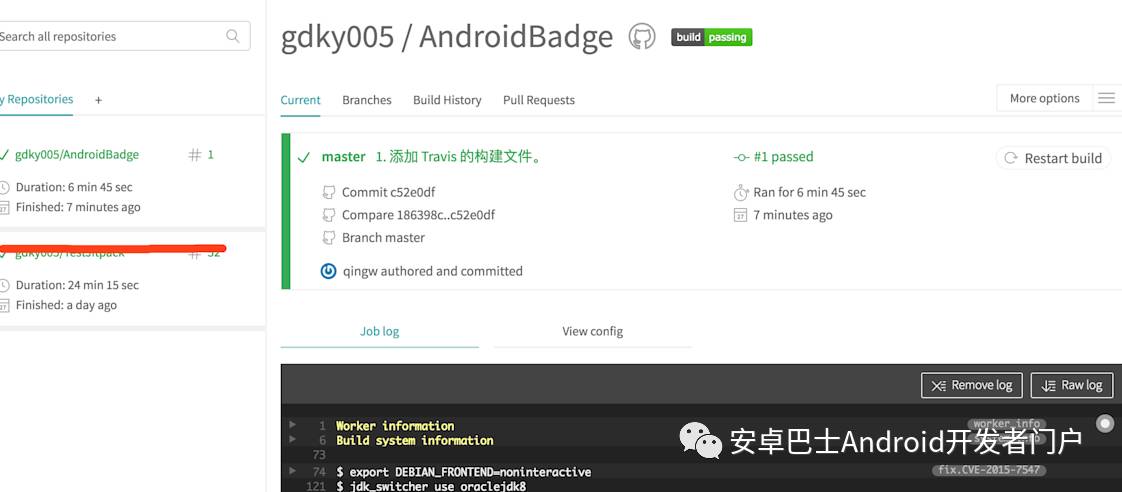
Task: Expand Worker information log fold
Action: click(x=292, y=425)
